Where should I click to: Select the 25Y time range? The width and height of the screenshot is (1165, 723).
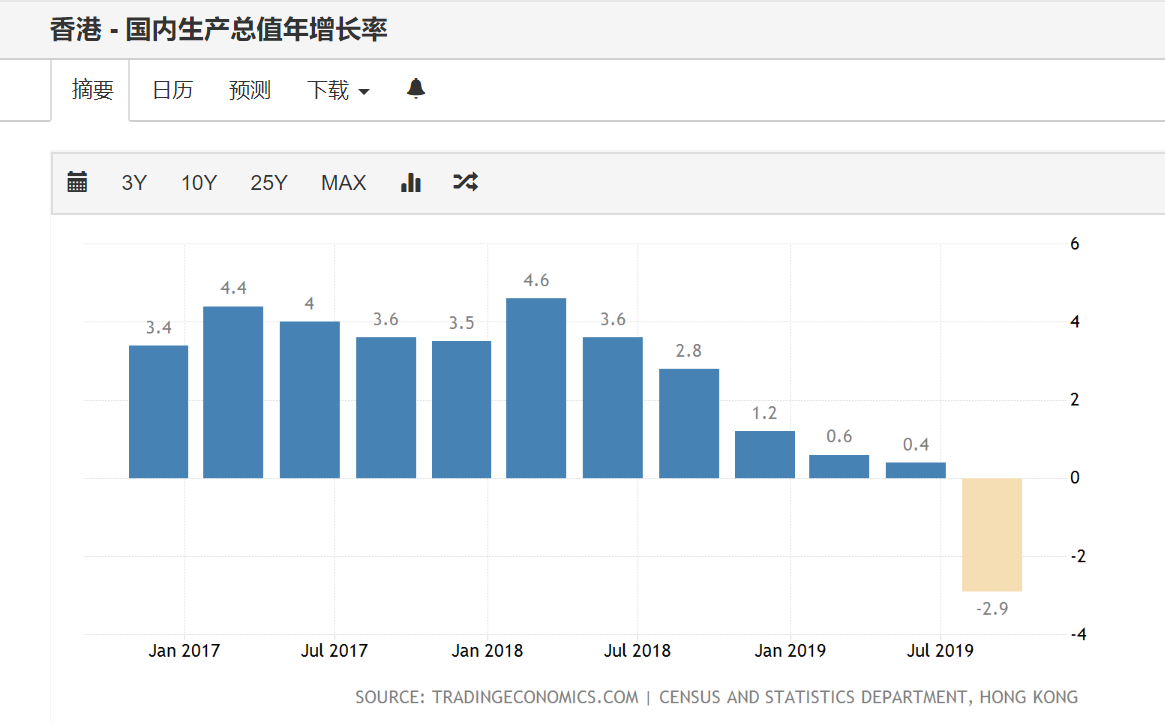point(268,183)
